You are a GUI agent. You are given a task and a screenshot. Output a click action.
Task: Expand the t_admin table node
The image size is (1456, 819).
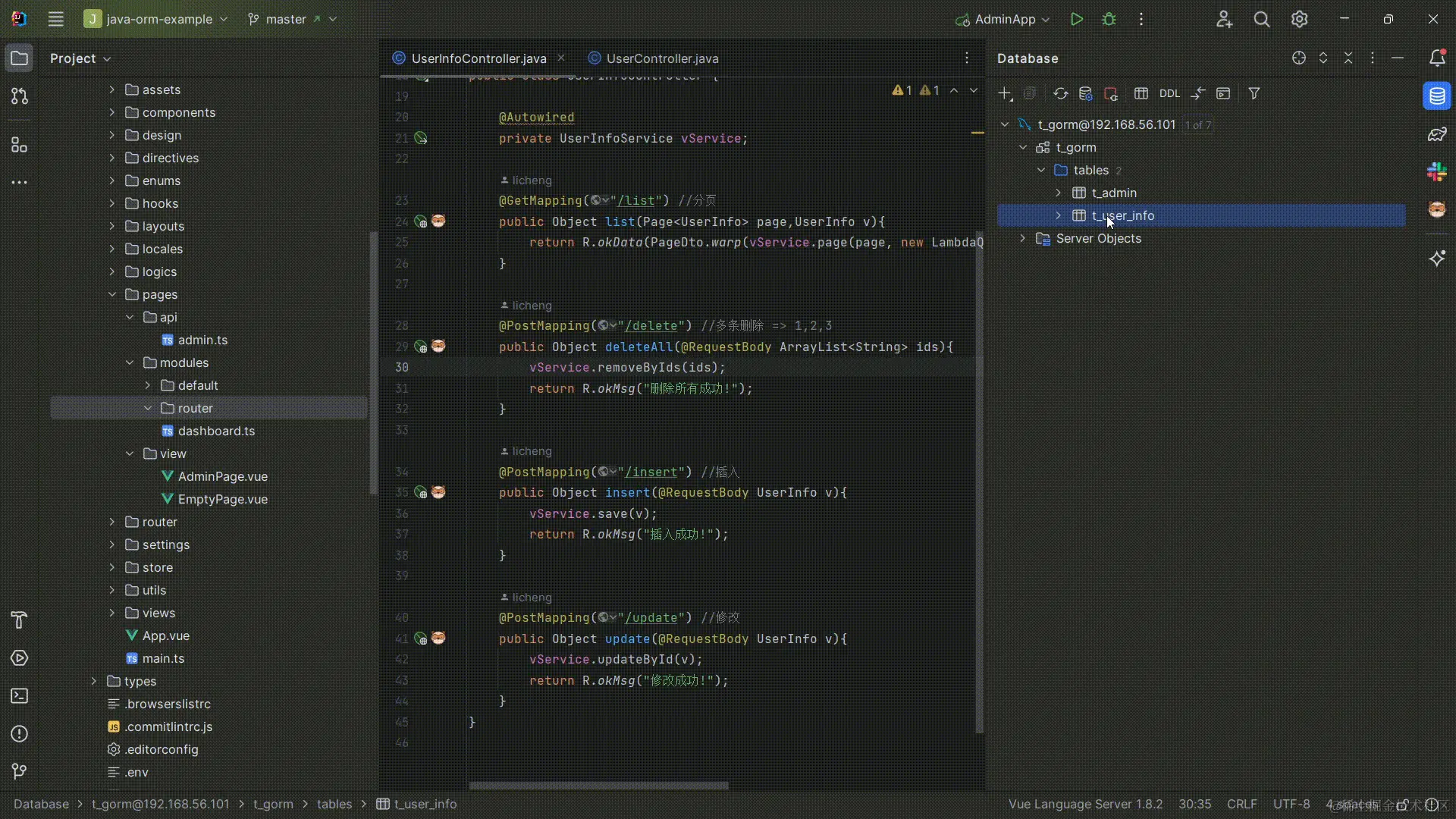coord(1059,193)
